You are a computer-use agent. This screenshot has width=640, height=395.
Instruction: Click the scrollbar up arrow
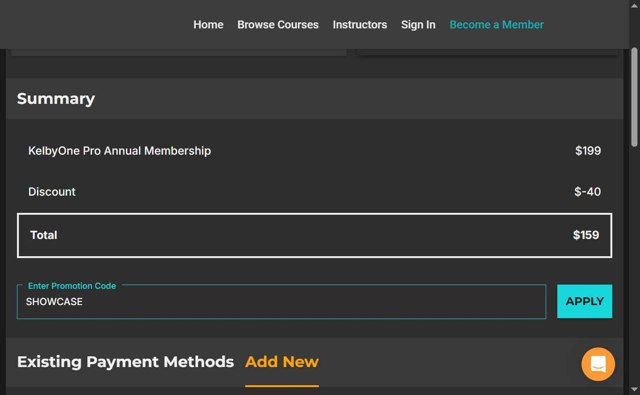pyautogui.click(x=634, y=5)
